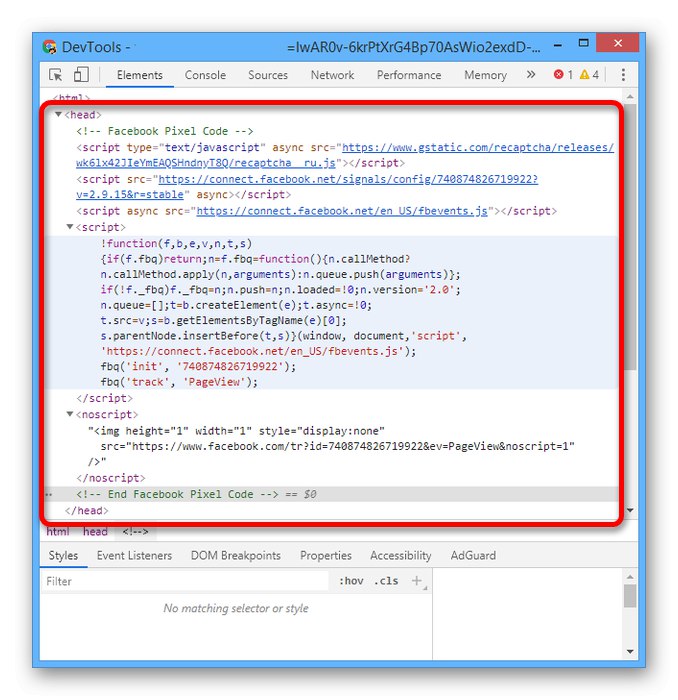Select the Event Listeners sidebar tab

tap(134, 555)
